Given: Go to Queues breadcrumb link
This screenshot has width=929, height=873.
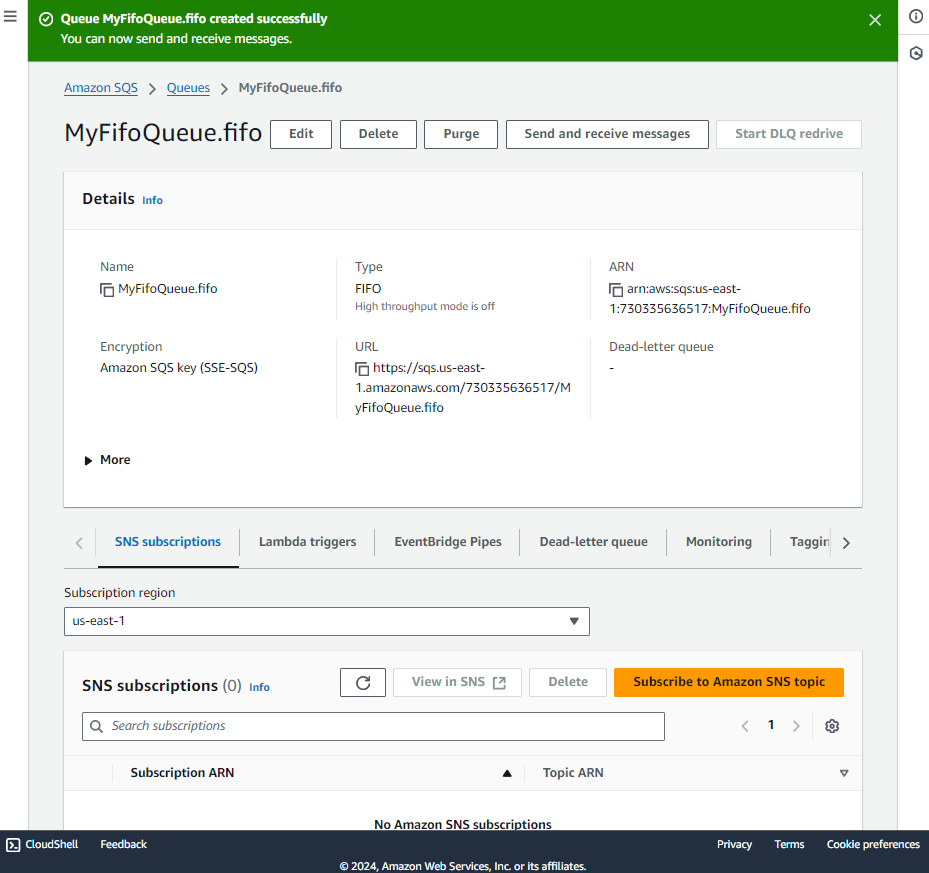Looking at the screenshot, I should 188,88.
